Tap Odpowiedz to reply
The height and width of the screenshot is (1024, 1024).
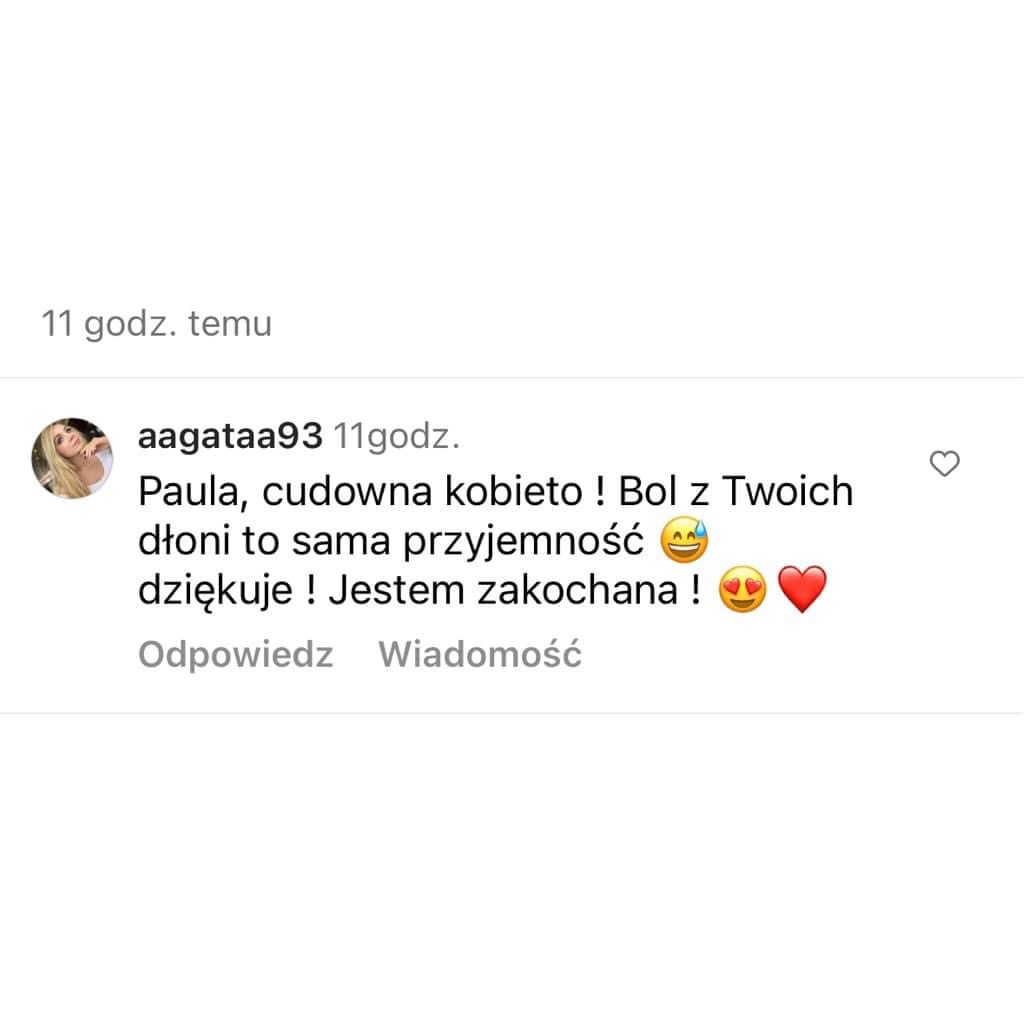pos(236,654)
